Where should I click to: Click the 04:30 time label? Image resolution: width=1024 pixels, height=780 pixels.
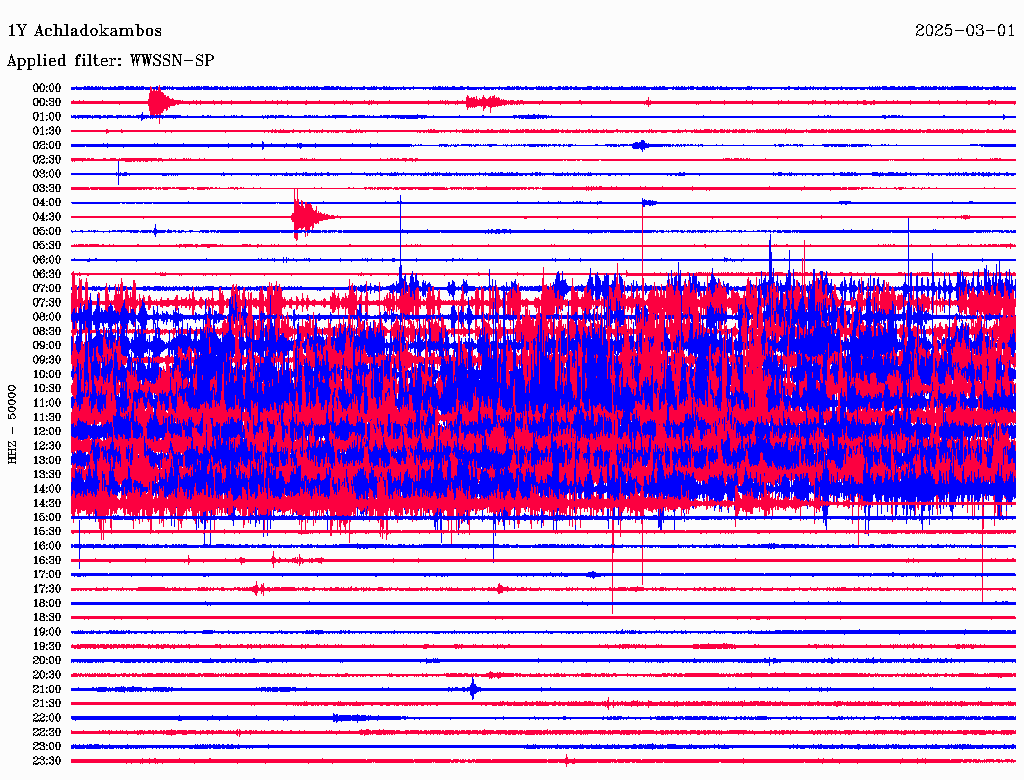click(47, 217)
